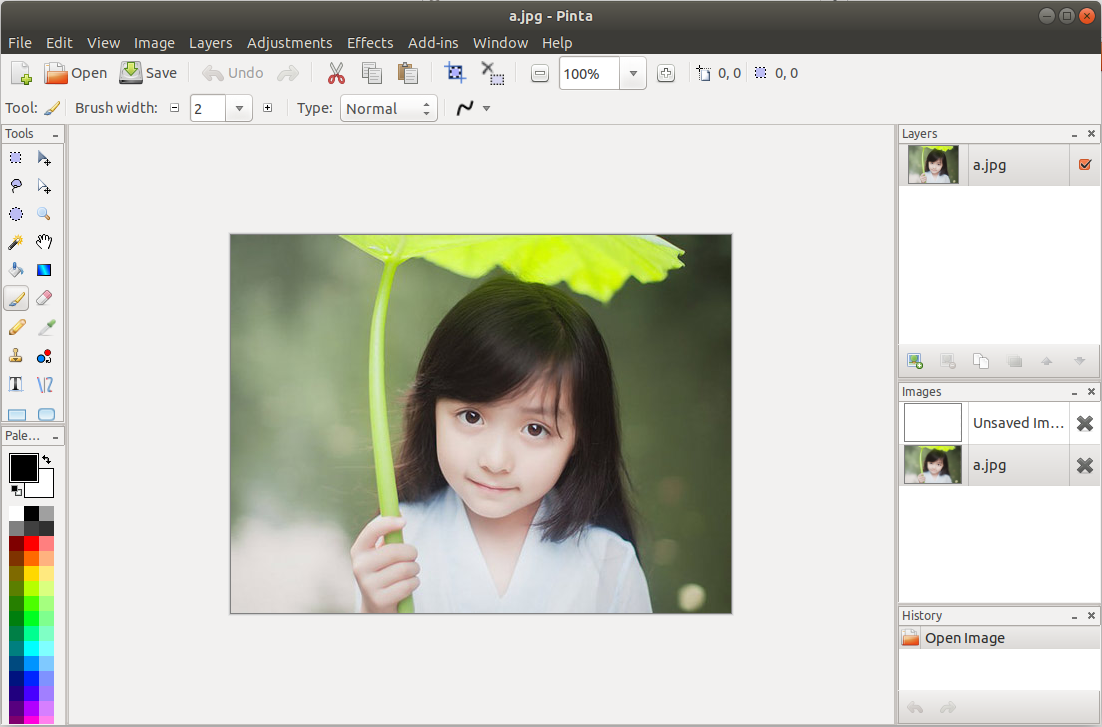The width and height of the screenshot is (1102, 727).
Task: Minimize the Layers panel
Action: coord(1074,134)
